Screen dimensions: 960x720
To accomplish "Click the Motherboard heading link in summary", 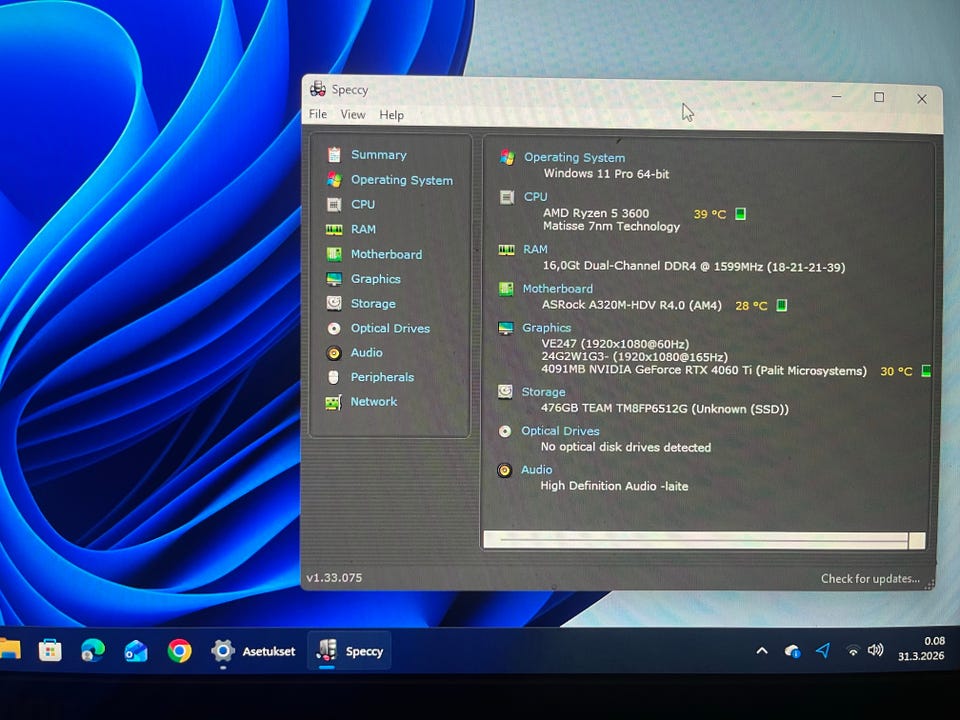I will point(557,288).
